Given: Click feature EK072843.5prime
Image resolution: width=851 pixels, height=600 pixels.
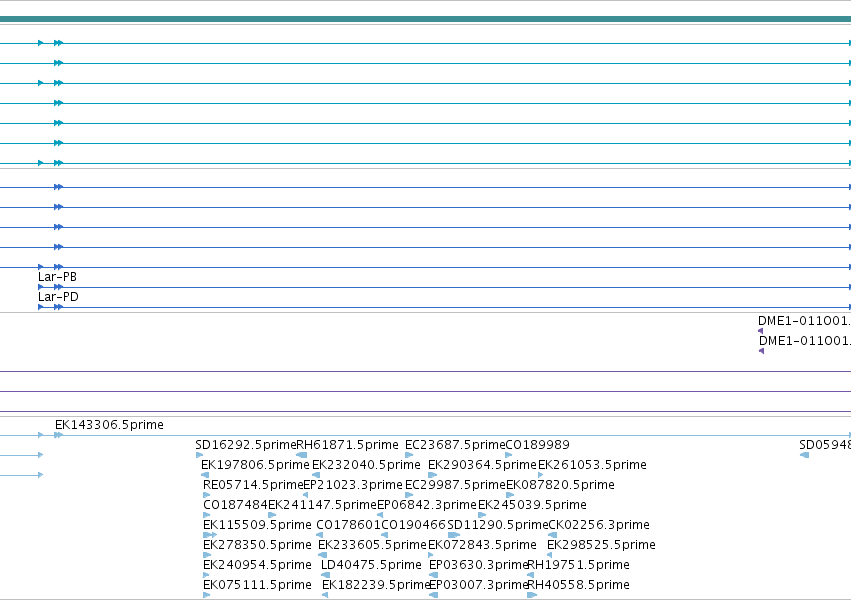Looking at the screenshot, I should click(x=482, y=545).
